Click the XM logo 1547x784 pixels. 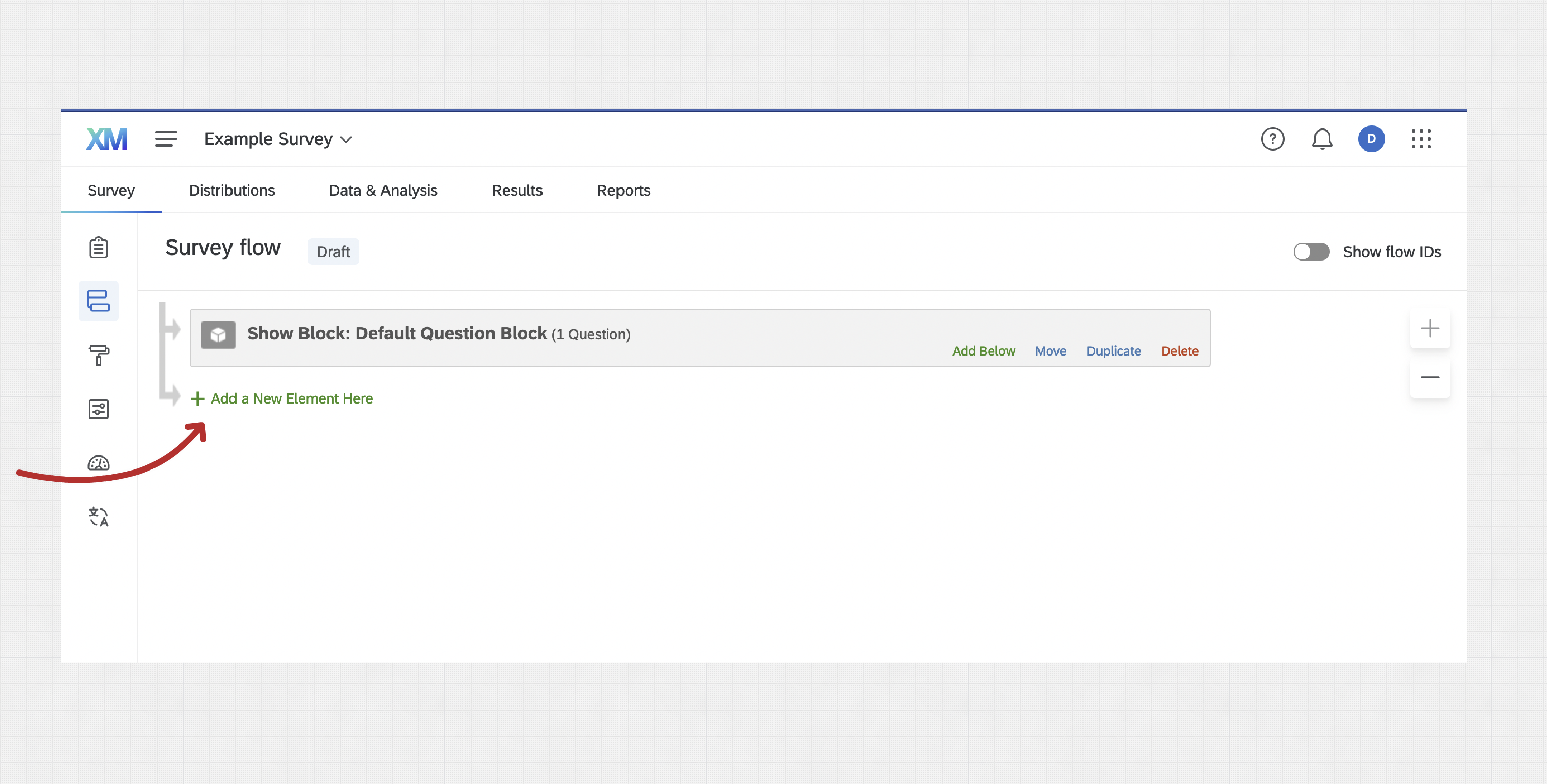pyautogui.click(x=107, y=139)
